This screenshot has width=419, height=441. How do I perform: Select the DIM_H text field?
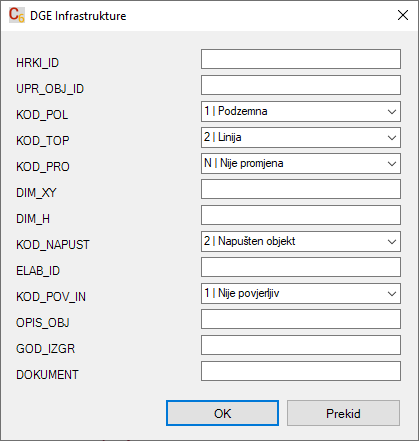[x=301, y=215]
